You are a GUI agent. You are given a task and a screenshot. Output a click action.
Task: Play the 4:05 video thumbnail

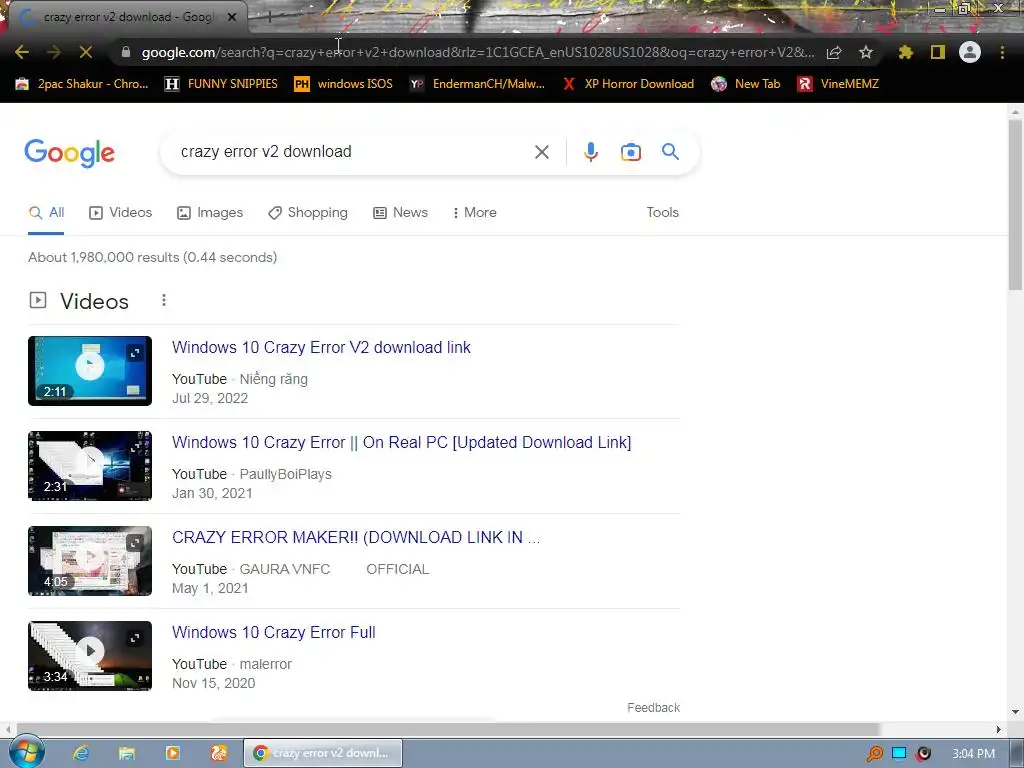(90, 561)
